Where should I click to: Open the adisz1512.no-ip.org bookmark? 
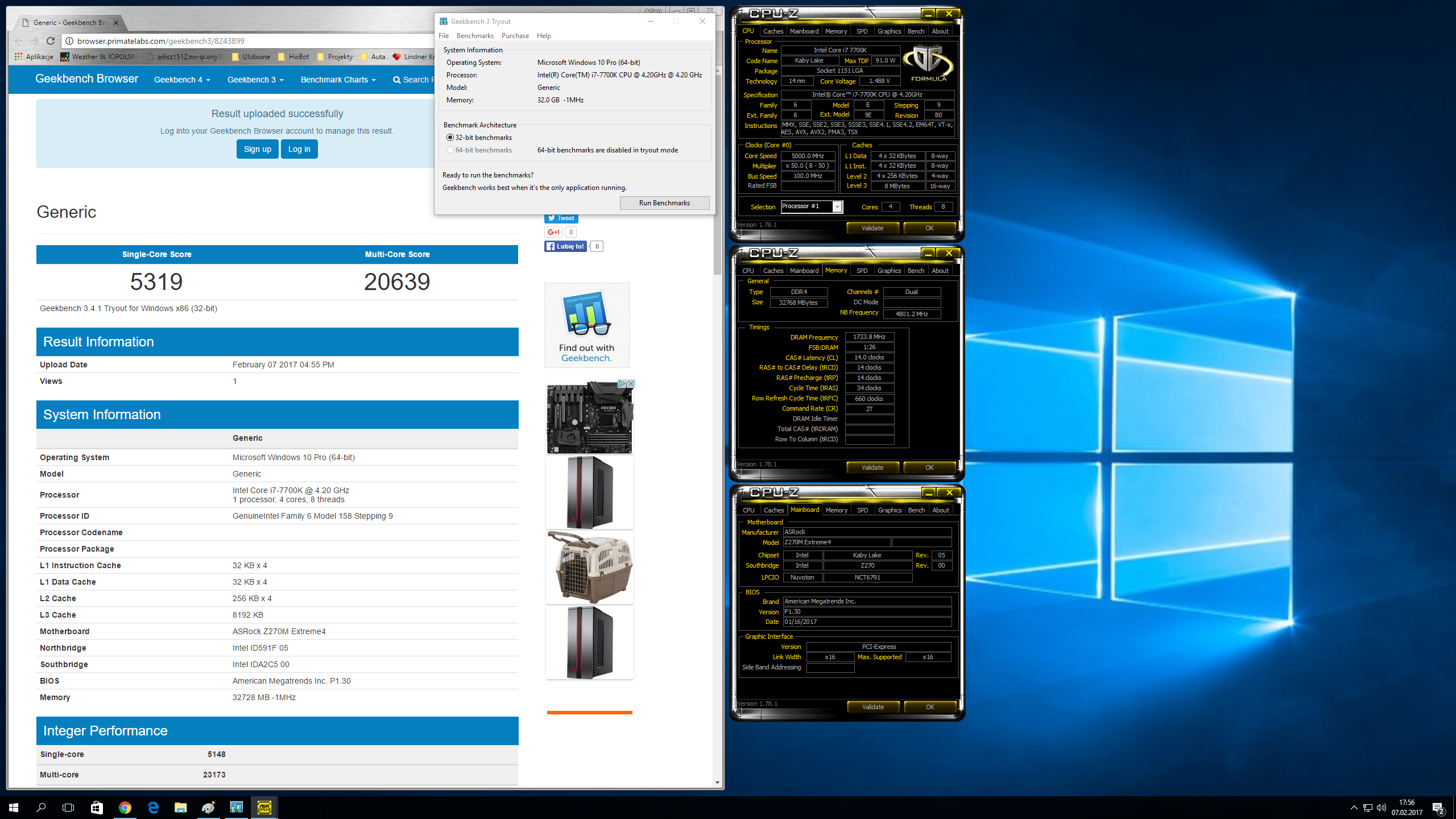click(x=184, y=57)
